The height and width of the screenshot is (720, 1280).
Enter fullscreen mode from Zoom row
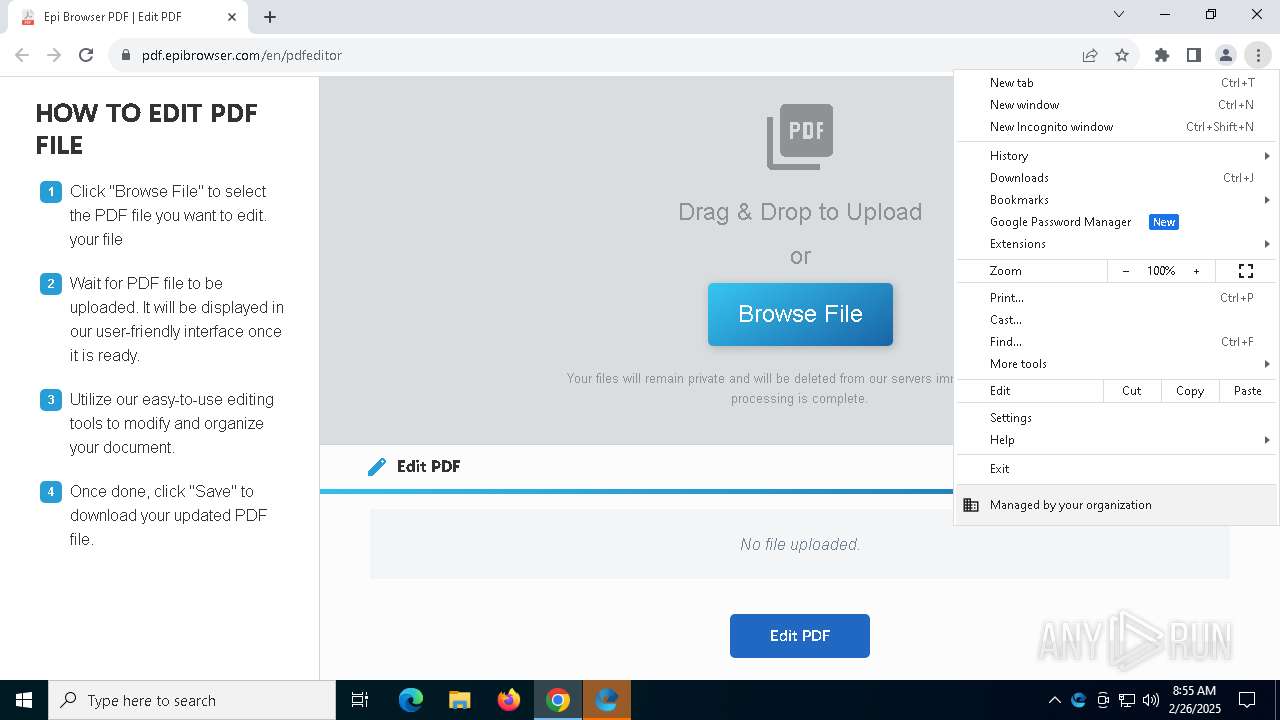(x=1246, y=271)
